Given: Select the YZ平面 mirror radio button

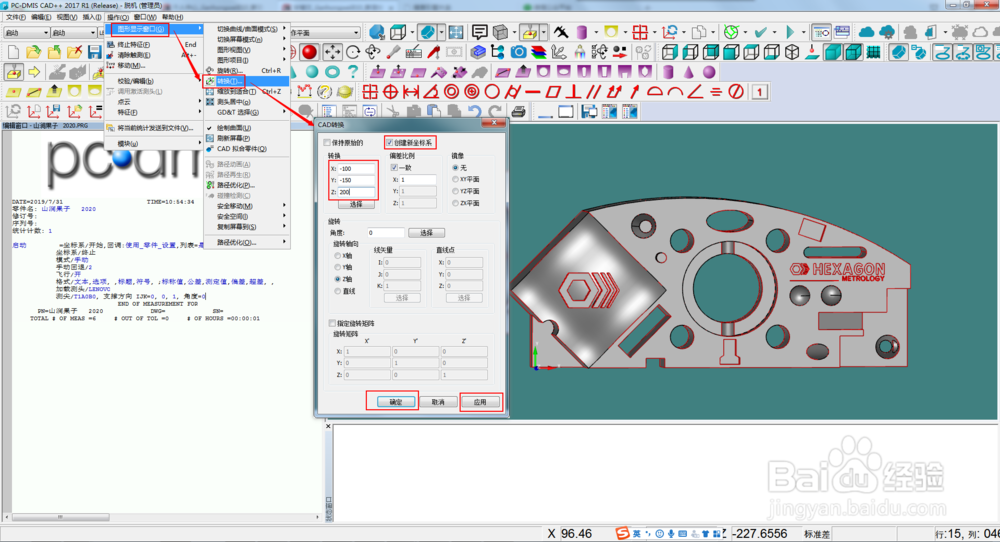Looking at the screenshot, I should 455,191.
